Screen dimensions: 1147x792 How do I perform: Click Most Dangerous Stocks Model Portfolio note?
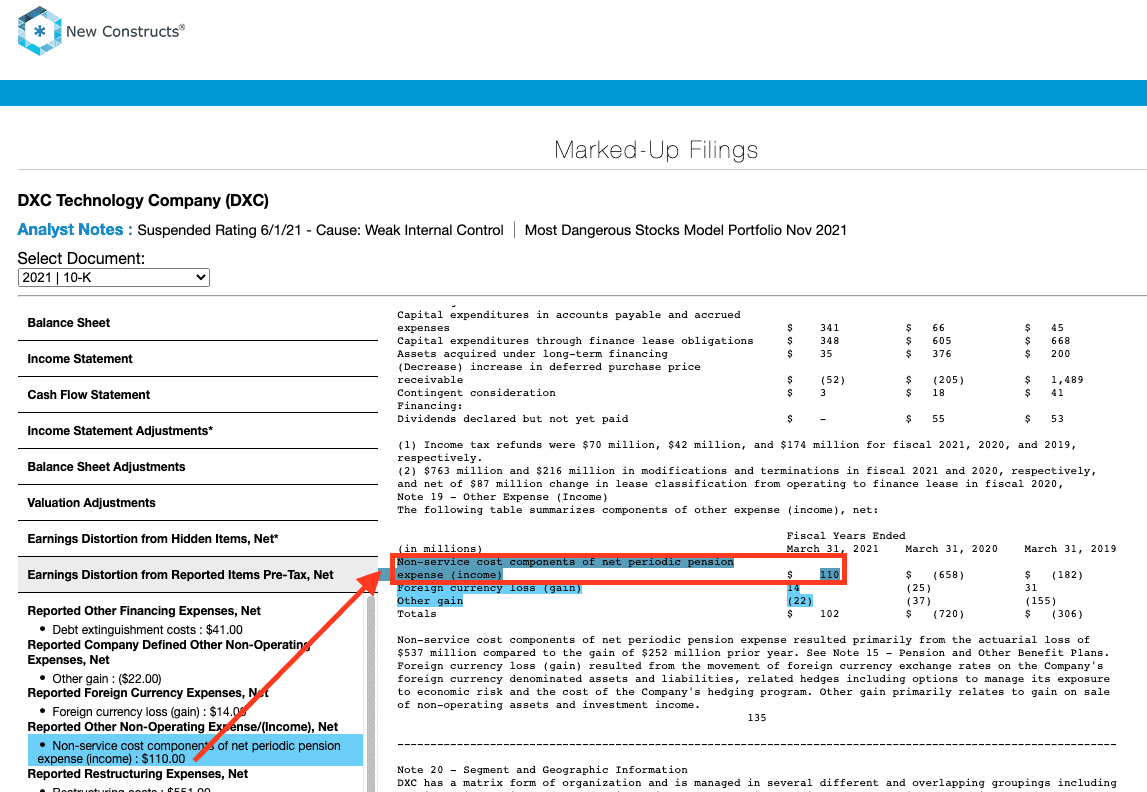pos(685,230)
